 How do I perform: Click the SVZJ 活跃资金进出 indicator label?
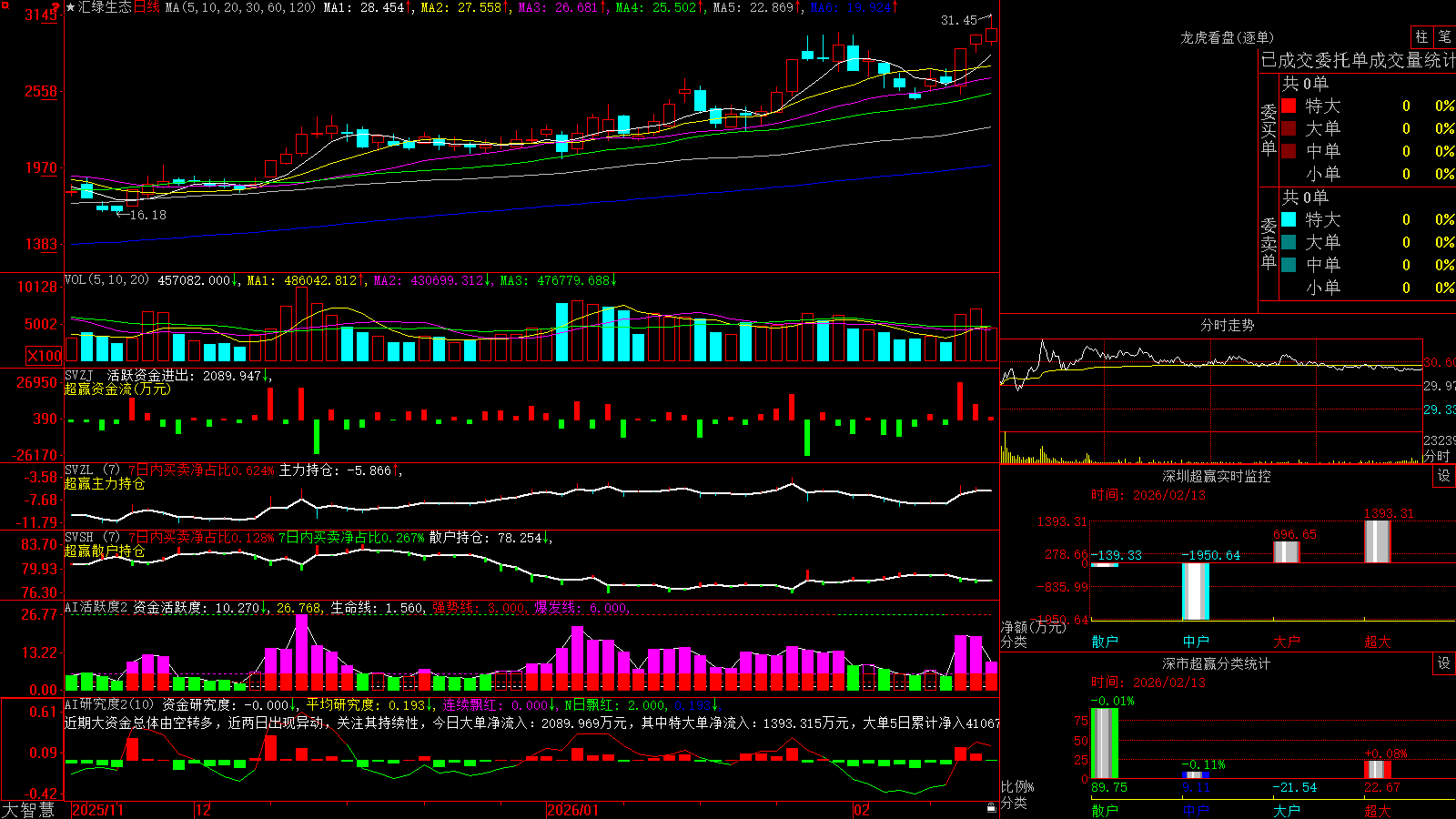coord(130,375)
